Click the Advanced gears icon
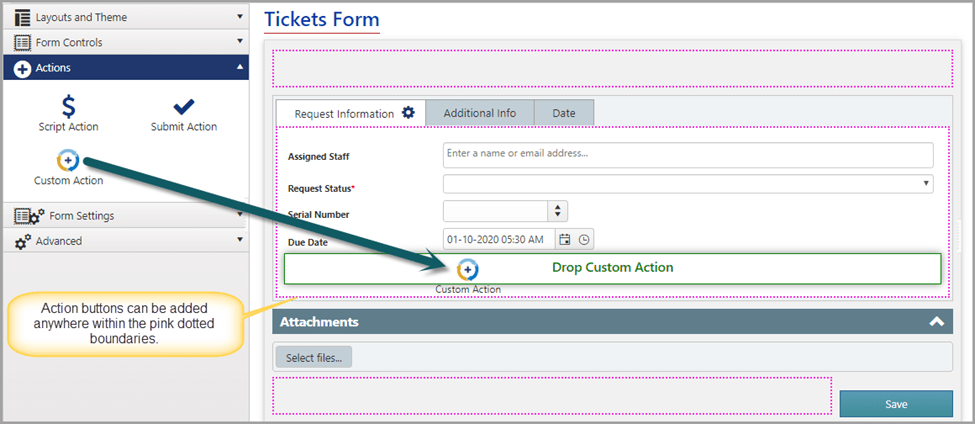This screenshot has width=975, height=424. (22, 241)
